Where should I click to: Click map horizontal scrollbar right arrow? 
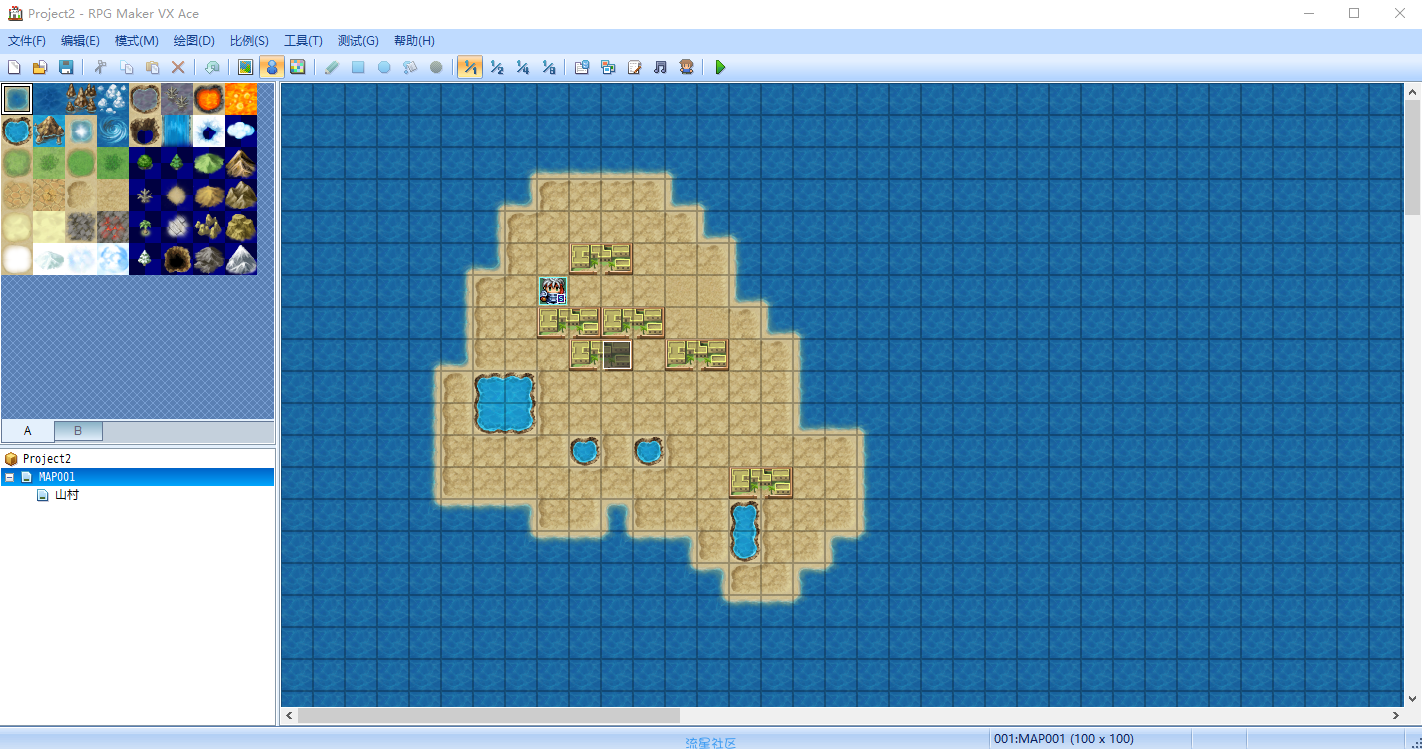(x=1396, y=716)
